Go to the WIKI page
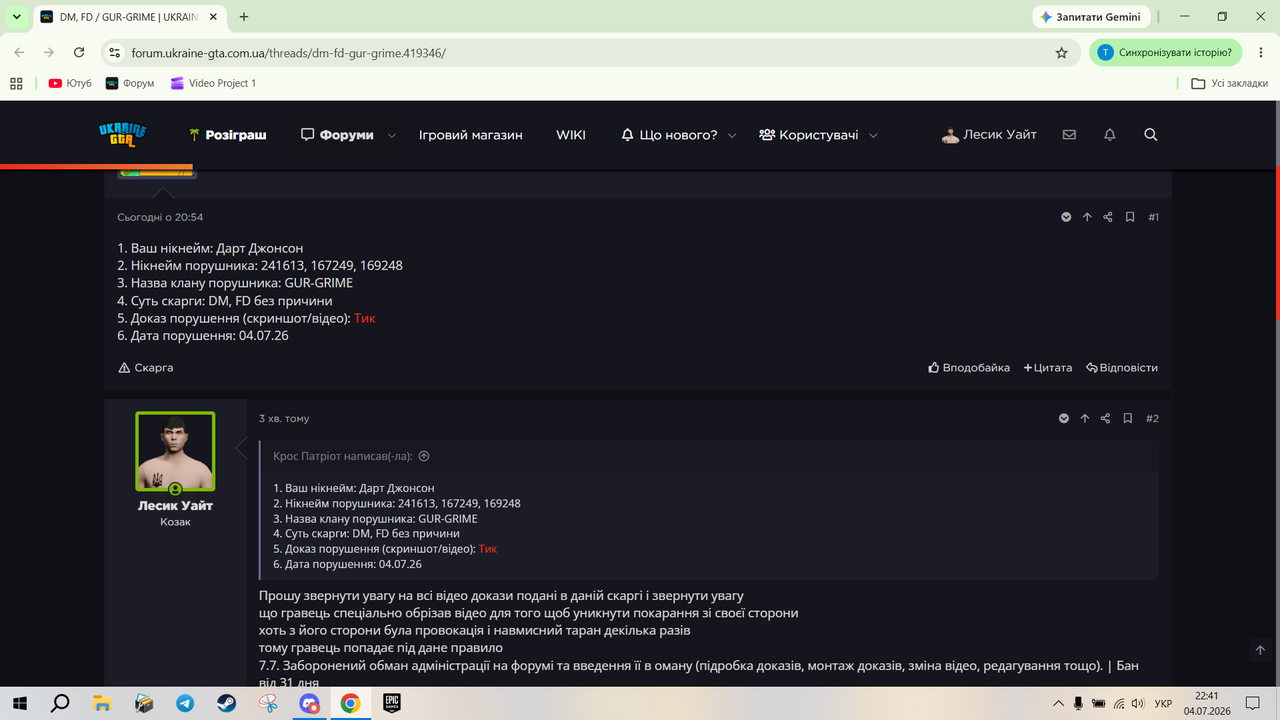Viewport: 1280px width, 720px height. [x=571, y=134]
